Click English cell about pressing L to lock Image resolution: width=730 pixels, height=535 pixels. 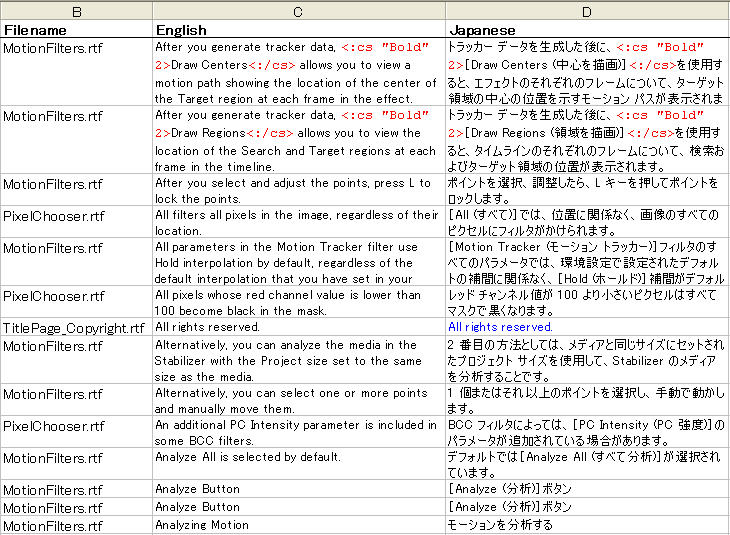(x=298, y=191)
